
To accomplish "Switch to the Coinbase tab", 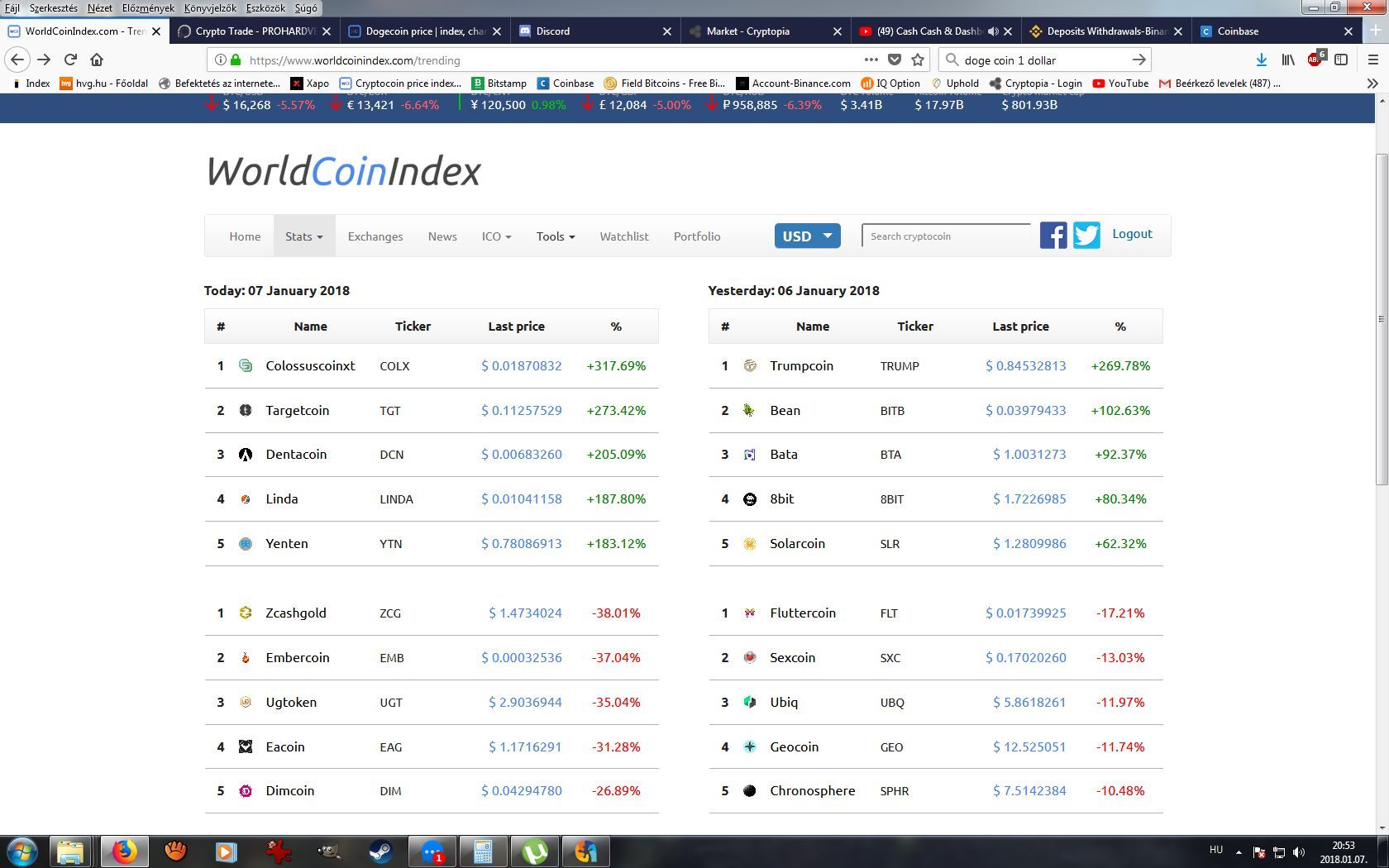I will (x=1277, y=31).
